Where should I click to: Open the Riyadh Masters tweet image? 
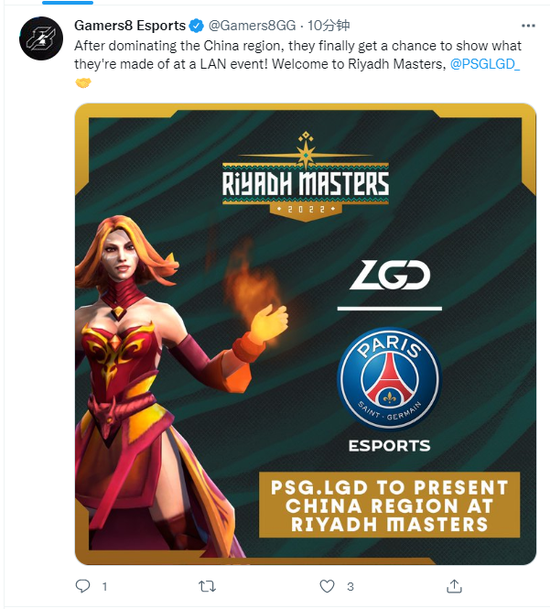306,334
